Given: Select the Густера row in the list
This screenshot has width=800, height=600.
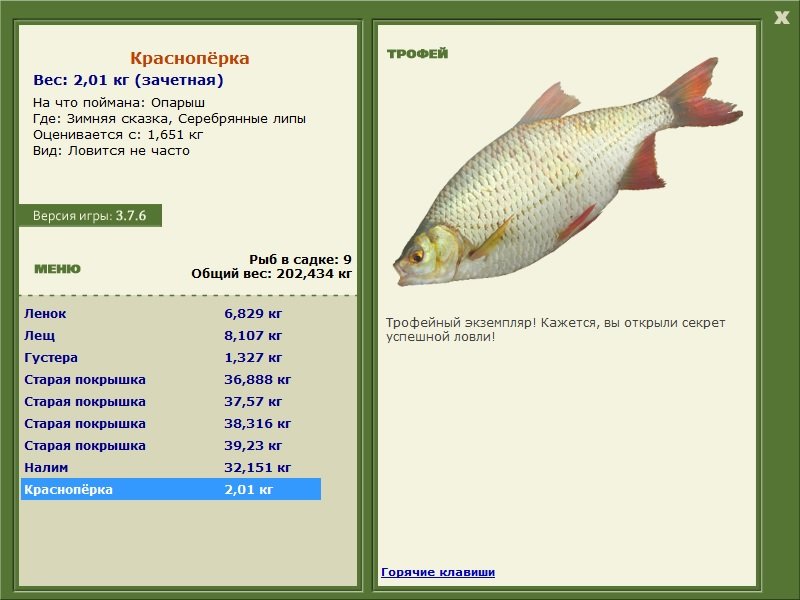Looking at the screenshot, I should coord(170,357).
